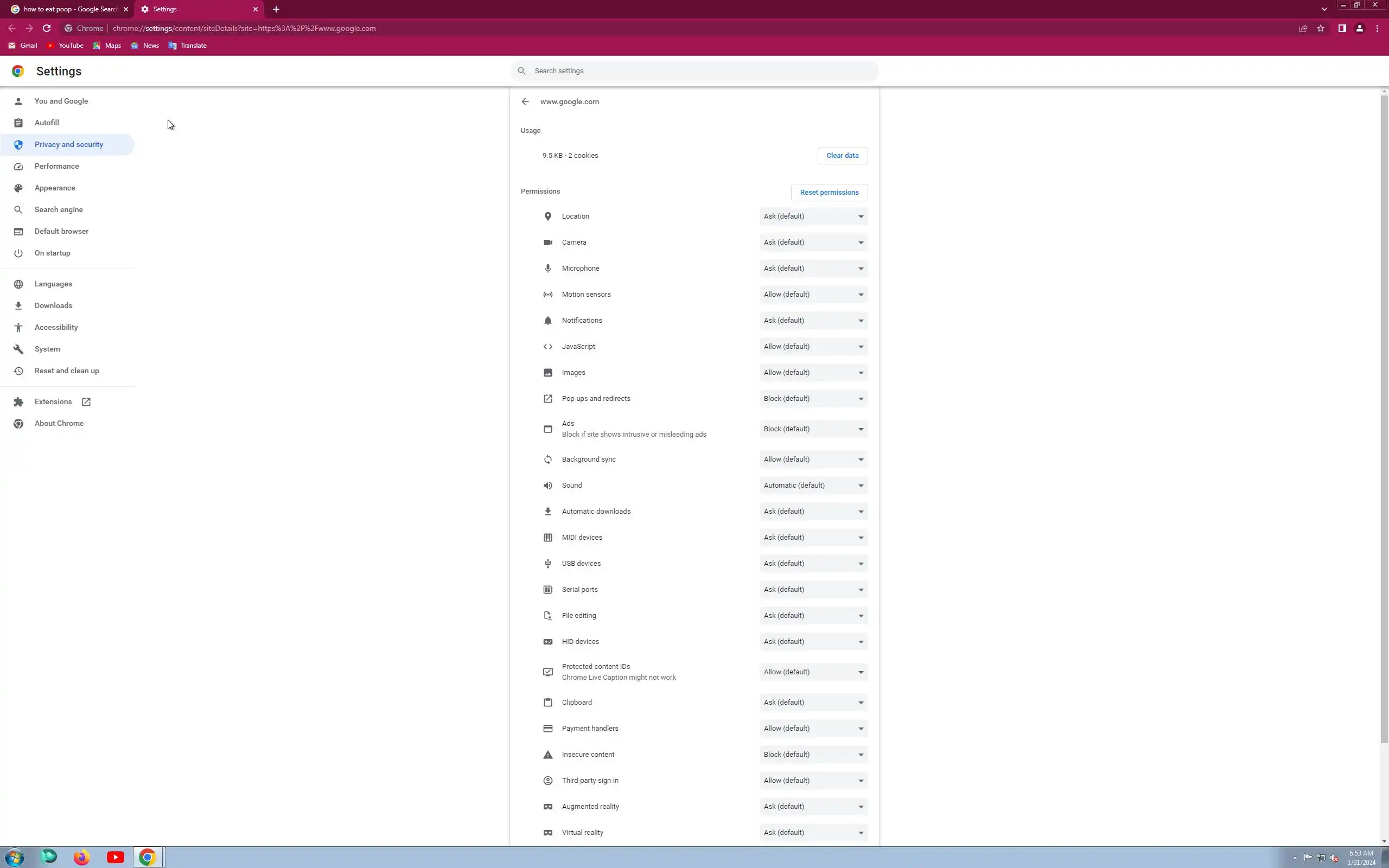Viewport: 1389px width, 868px height.
Task: Bookmark this tab with star icon
Action: (x=1320, y=28)
